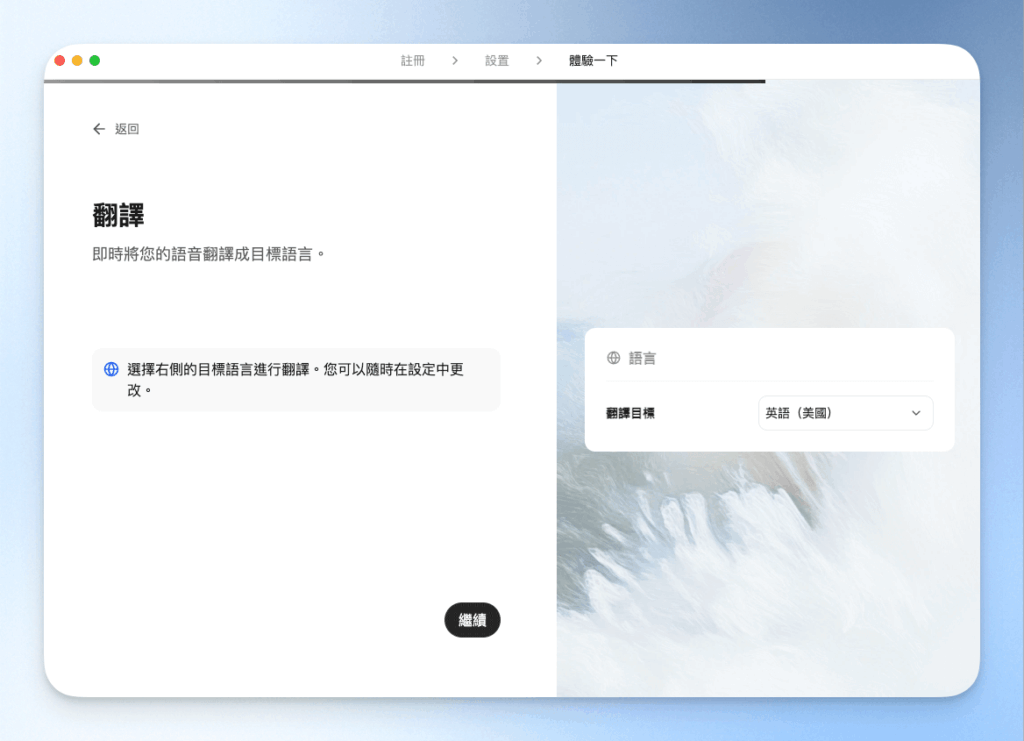Click the 語言 panel header
Image resolution: width=1024 pixels, height=741 pixels.
[641, 358]
